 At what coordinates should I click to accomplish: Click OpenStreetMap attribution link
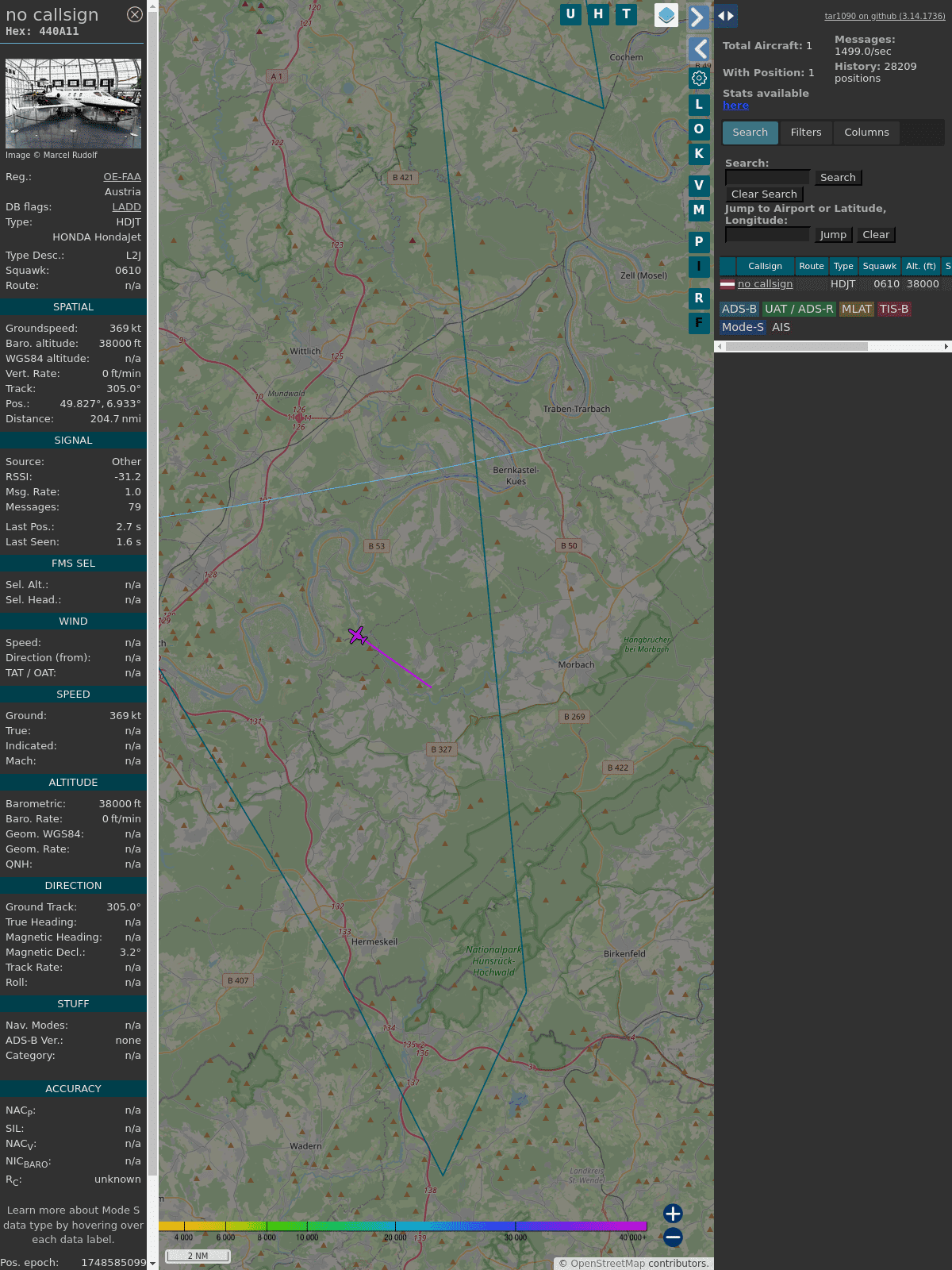pyautogui.click(x=607, y=1264)
